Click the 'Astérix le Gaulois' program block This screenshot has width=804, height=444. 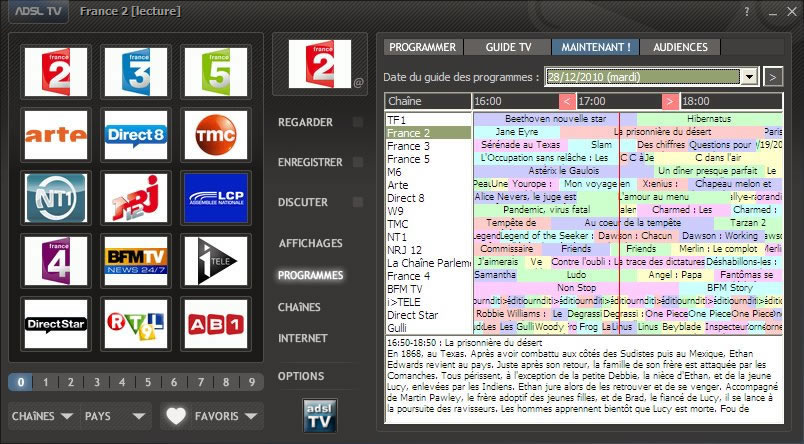563,171
